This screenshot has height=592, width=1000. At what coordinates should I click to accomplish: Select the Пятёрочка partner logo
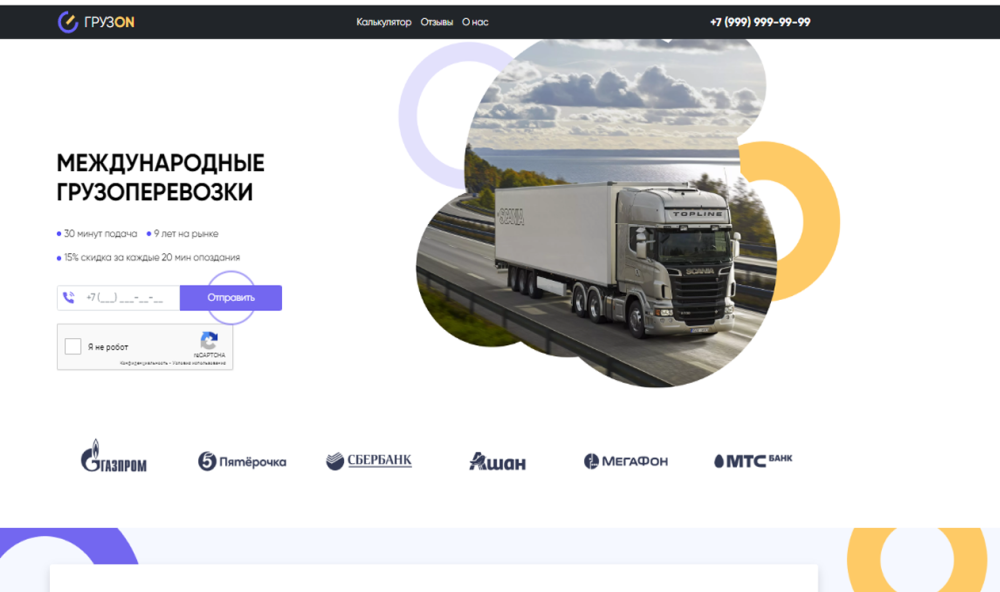coord(242,461)
